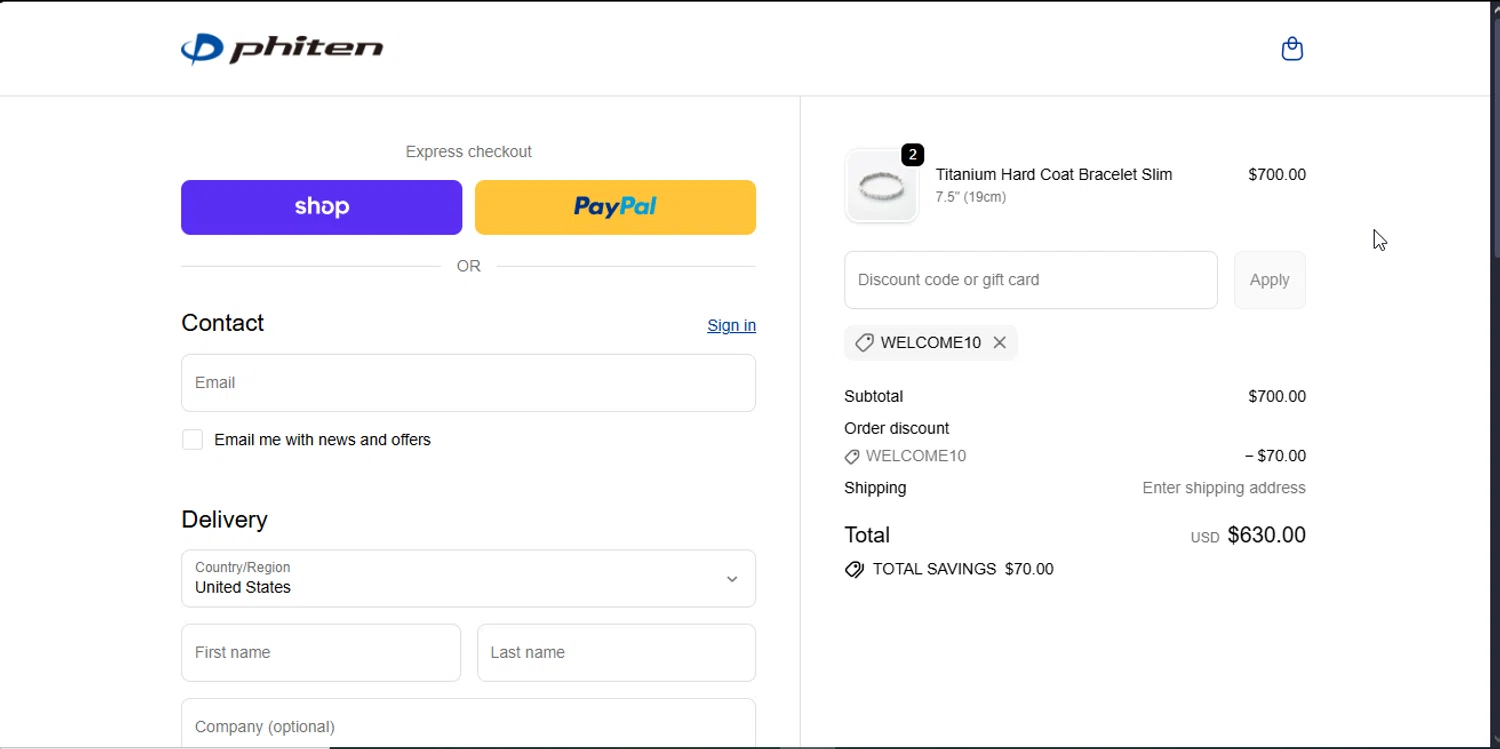Screen dimensions: 1500x749
Task: Focus the First name field
Action: coord(321,653)
